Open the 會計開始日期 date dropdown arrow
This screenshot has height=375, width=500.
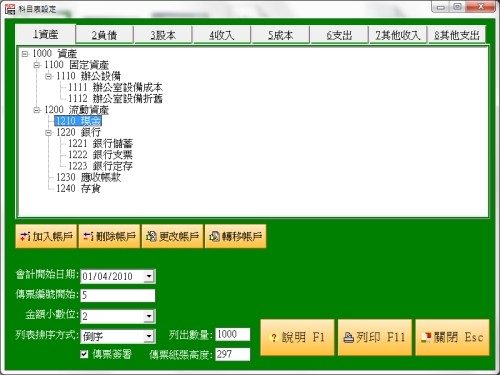[x=149, y=276]
